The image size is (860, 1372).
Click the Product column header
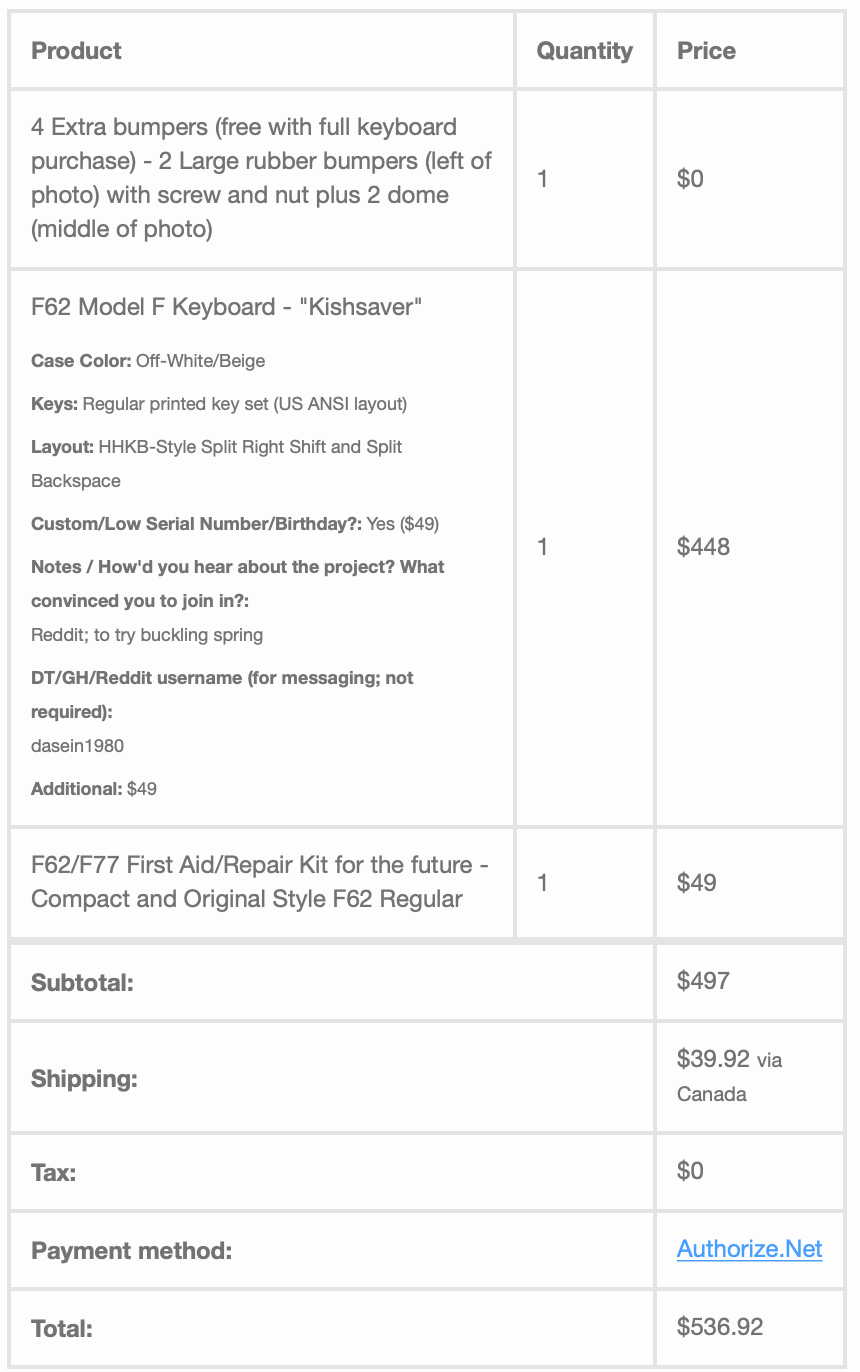77,51
